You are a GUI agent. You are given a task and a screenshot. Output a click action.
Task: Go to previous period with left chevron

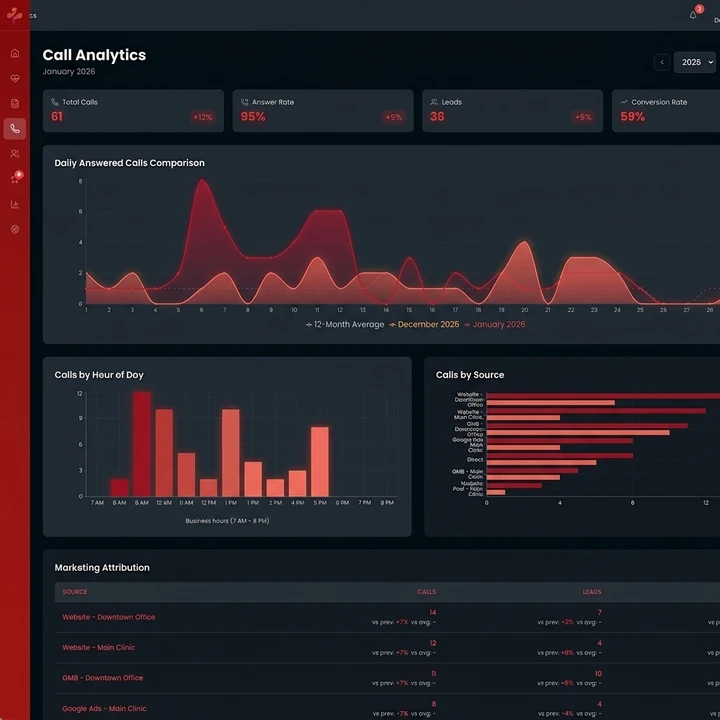(x=662, y=62)
